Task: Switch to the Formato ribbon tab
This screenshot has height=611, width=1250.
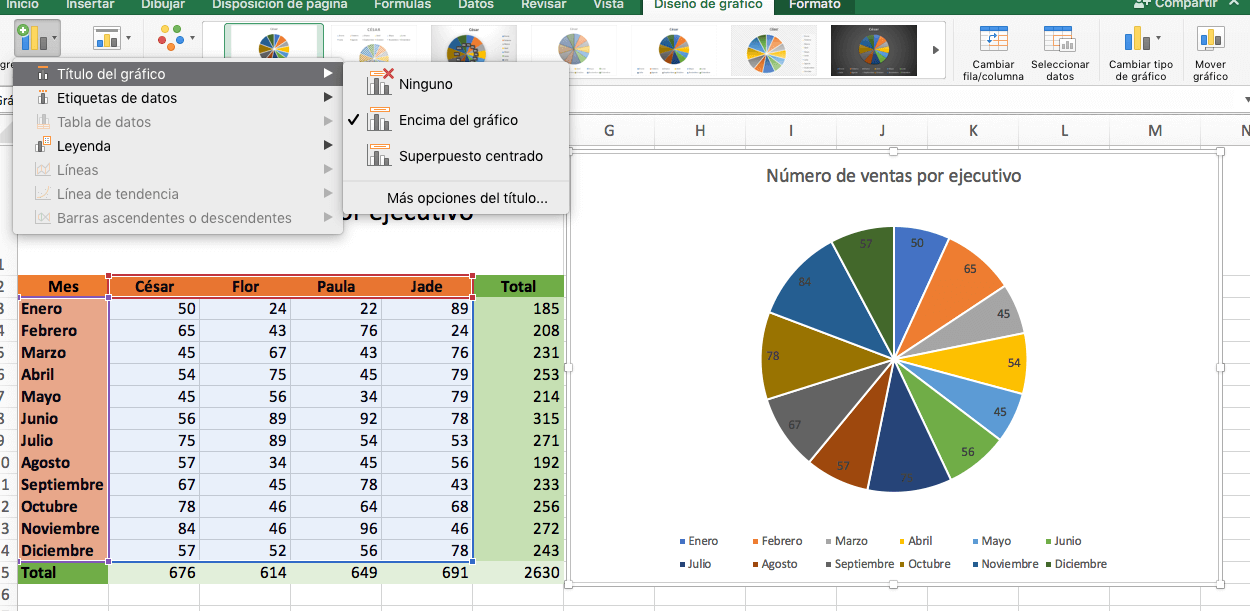Action: (x=812, y=4)
